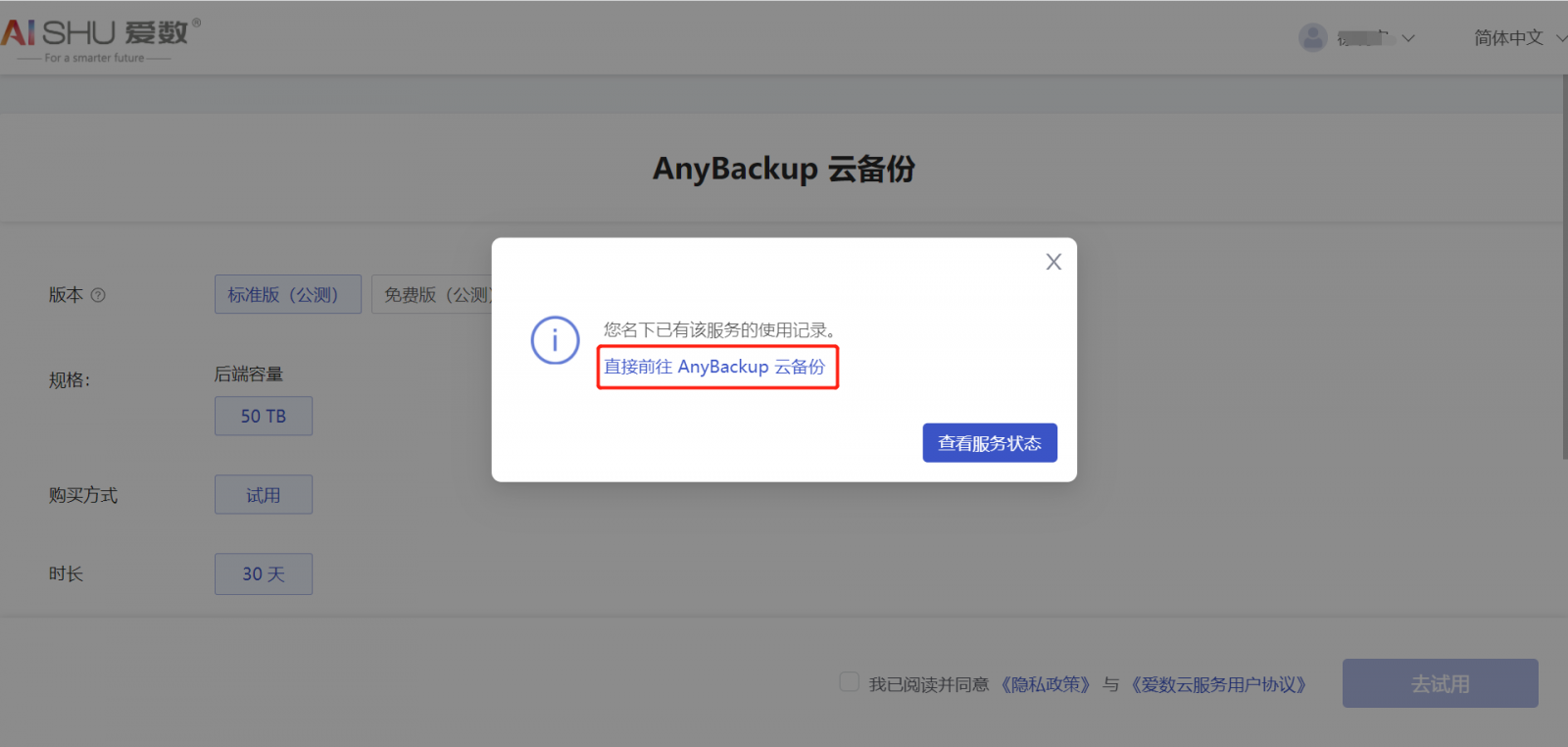
Task: Open the 《隐私政策》 link
Action: (x=1046, y=684)
